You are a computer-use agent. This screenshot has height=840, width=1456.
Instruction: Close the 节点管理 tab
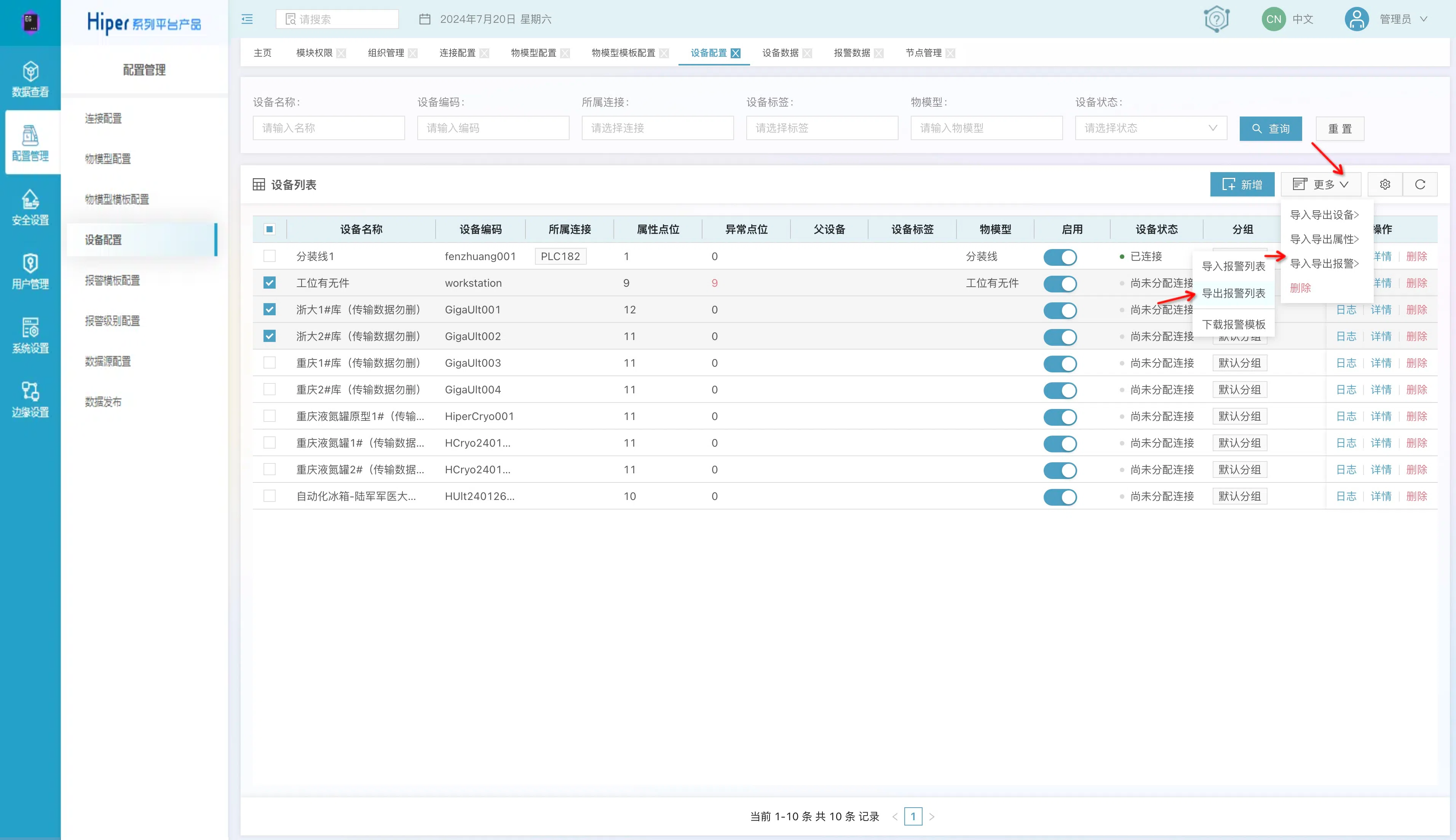pos(951,53)
